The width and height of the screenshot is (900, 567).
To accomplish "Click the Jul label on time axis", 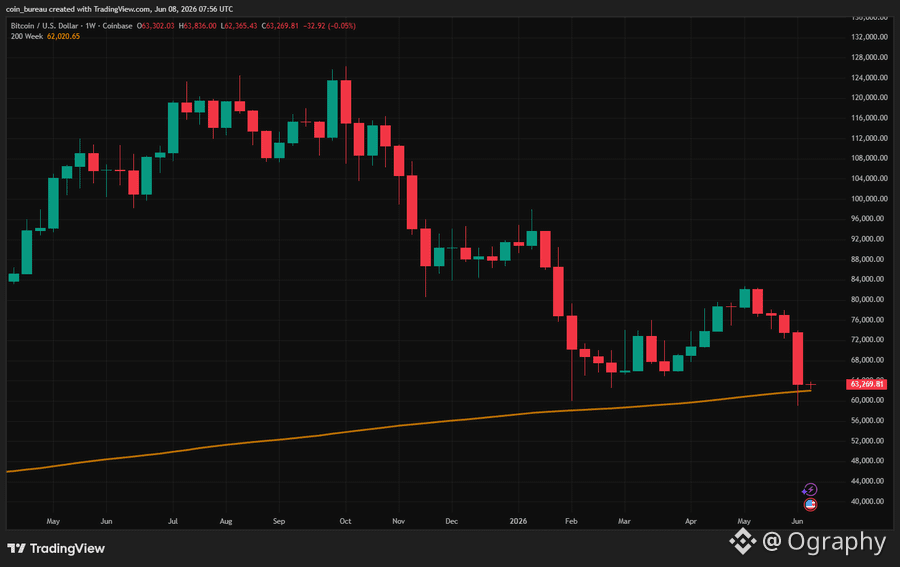I will pos(173,521).
